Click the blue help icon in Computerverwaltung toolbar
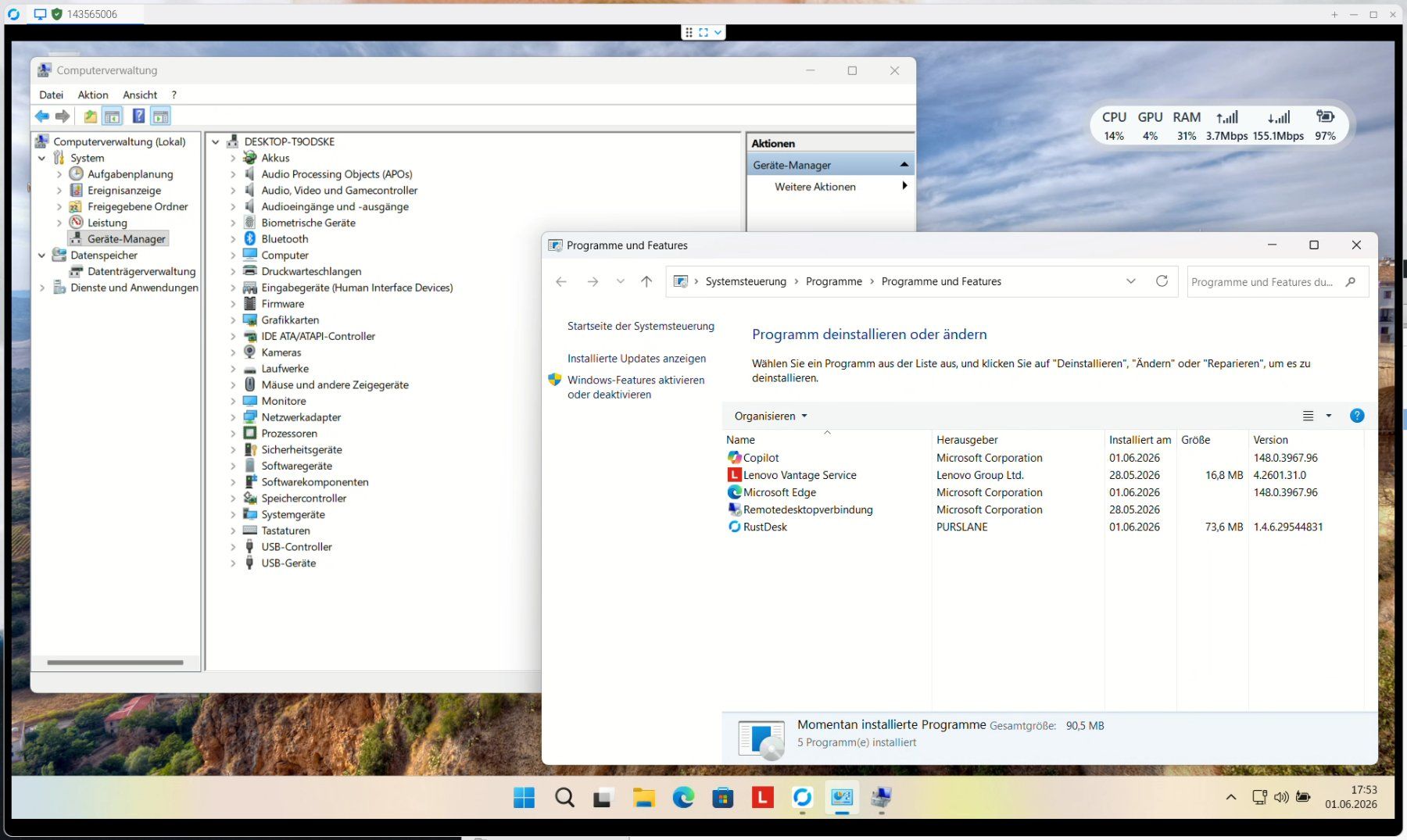This screenshot has height=840, width=1407. coord(138,116)
